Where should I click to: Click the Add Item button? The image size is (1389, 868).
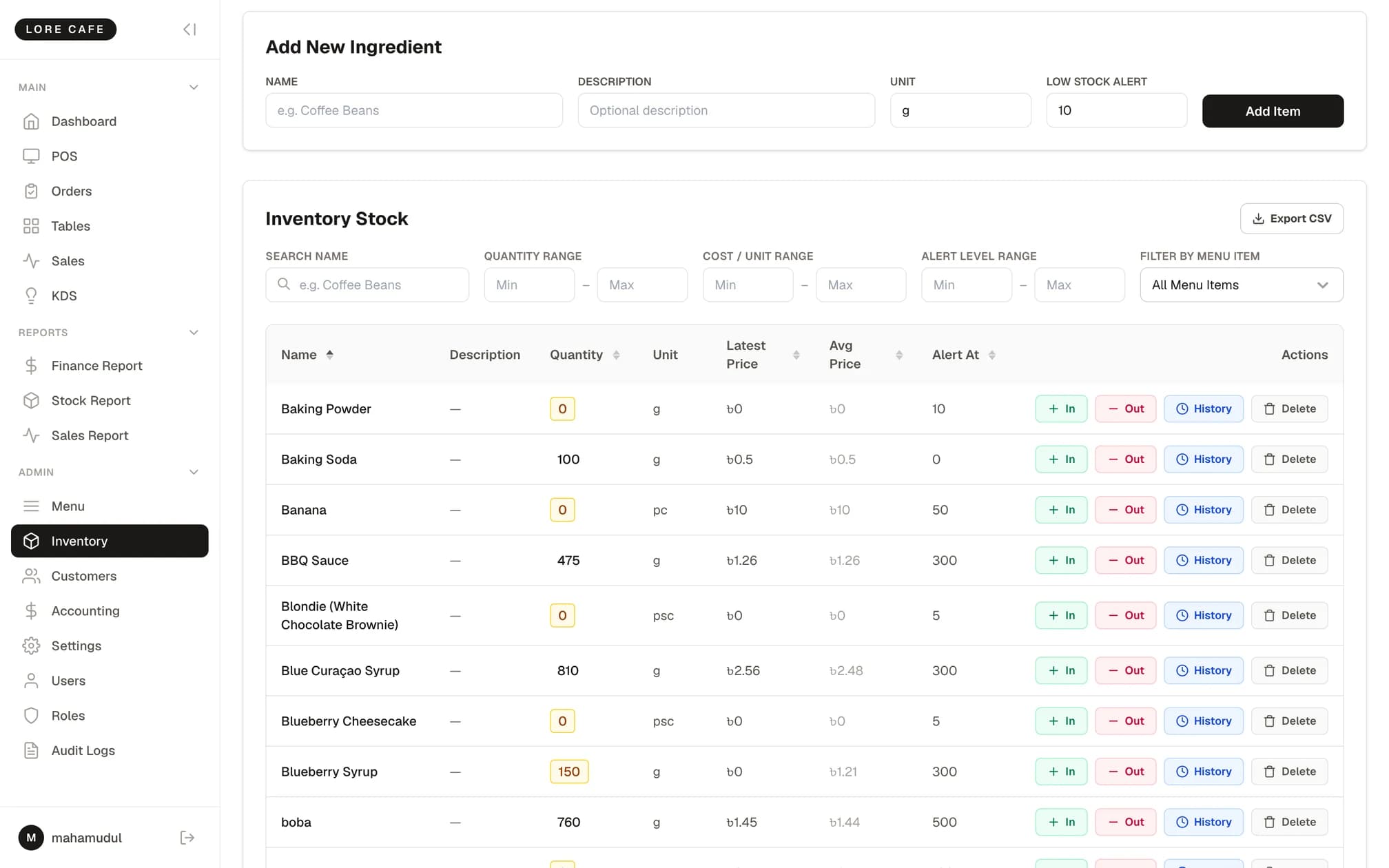1273,111
